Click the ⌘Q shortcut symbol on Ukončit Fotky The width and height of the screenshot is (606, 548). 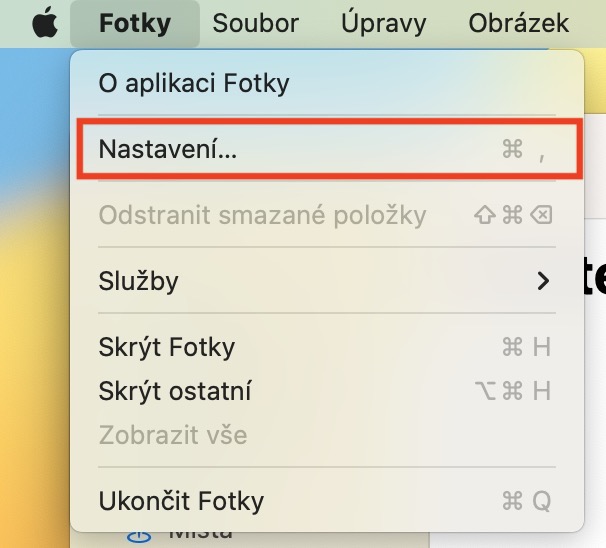point(526,500)
